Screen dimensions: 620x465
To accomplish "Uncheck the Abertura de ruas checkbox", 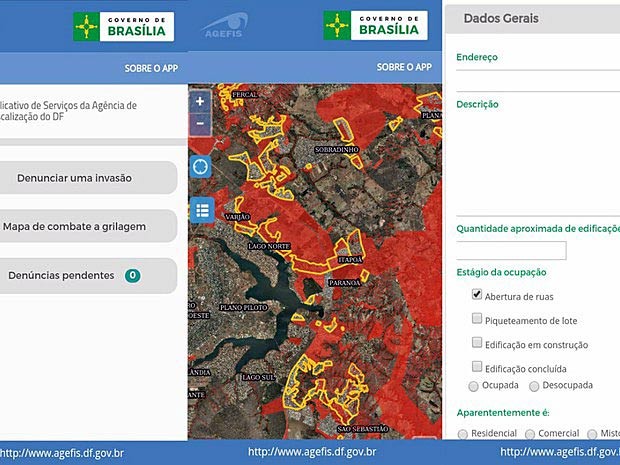I will coord(477,296).
